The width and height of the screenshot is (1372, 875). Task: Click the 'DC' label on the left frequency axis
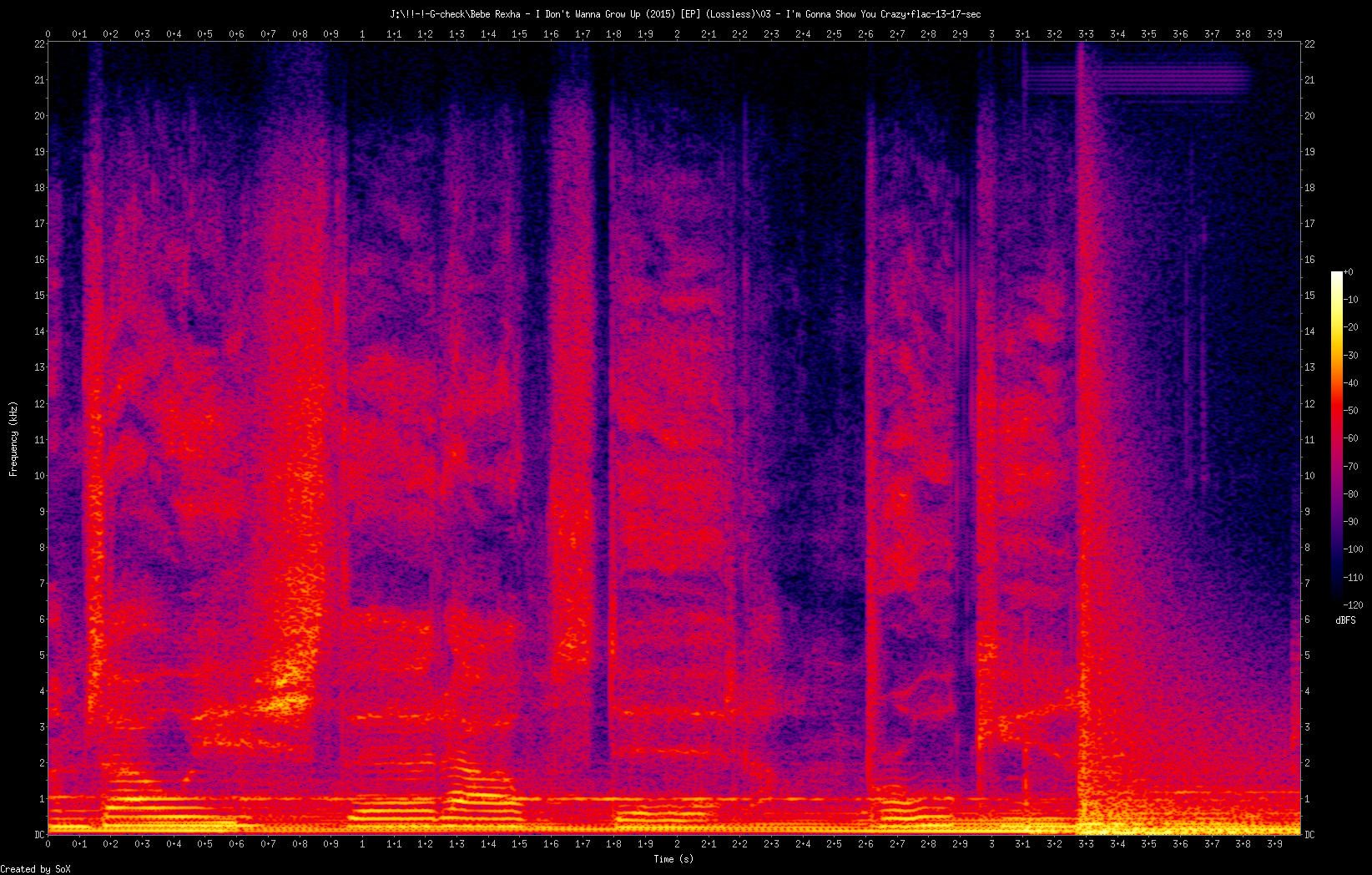(x=39, y=835)
